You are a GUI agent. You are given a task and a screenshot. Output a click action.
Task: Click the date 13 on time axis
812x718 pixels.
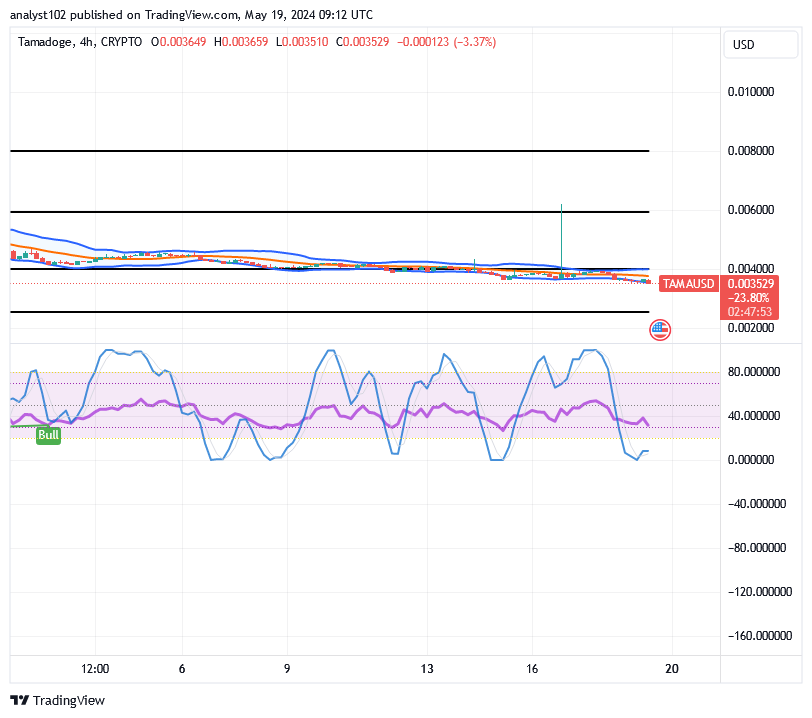coord(427,669)
